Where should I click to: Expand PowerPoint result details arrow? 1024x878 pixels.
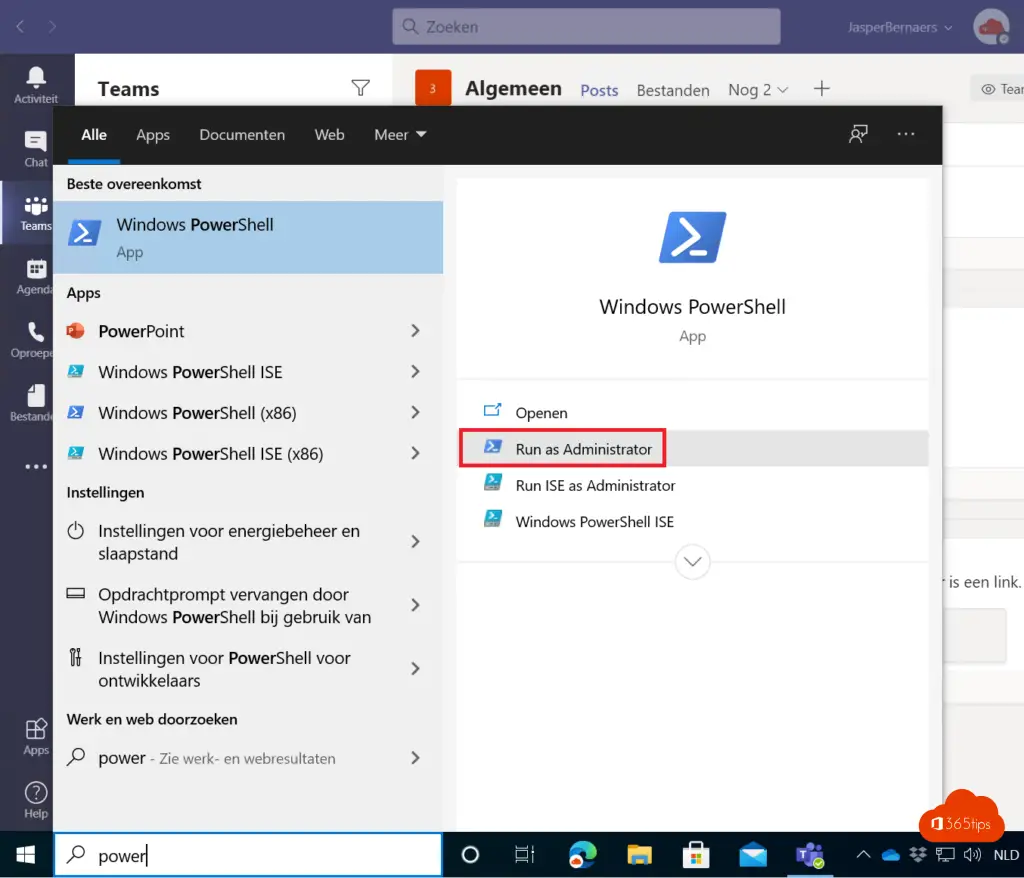pyautogui.click(x=415, y=331)
